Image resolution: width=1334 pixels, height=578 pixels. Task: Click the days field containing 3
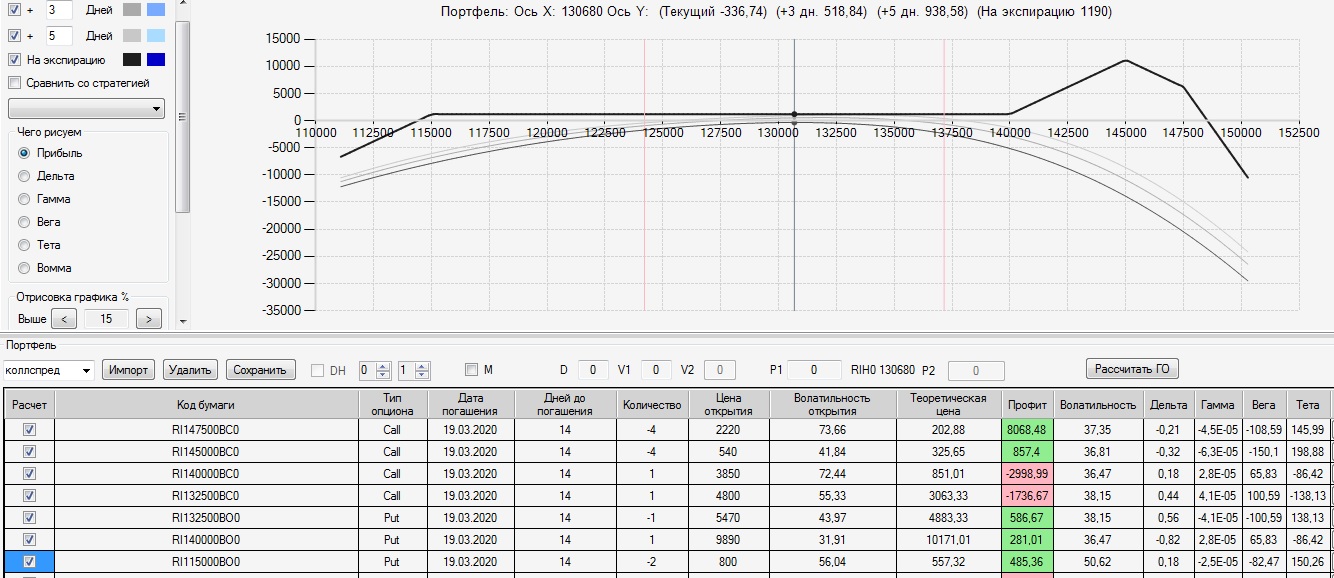point(59,10)
